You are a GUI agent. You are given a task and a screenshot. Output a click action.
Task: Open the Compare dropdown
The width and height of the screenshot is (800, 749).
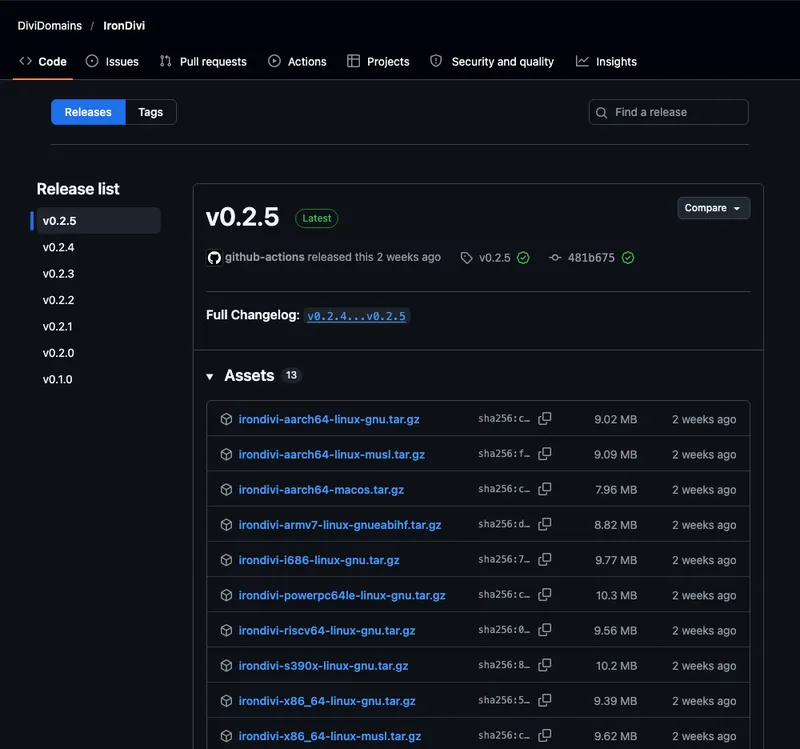click(713, 208)
